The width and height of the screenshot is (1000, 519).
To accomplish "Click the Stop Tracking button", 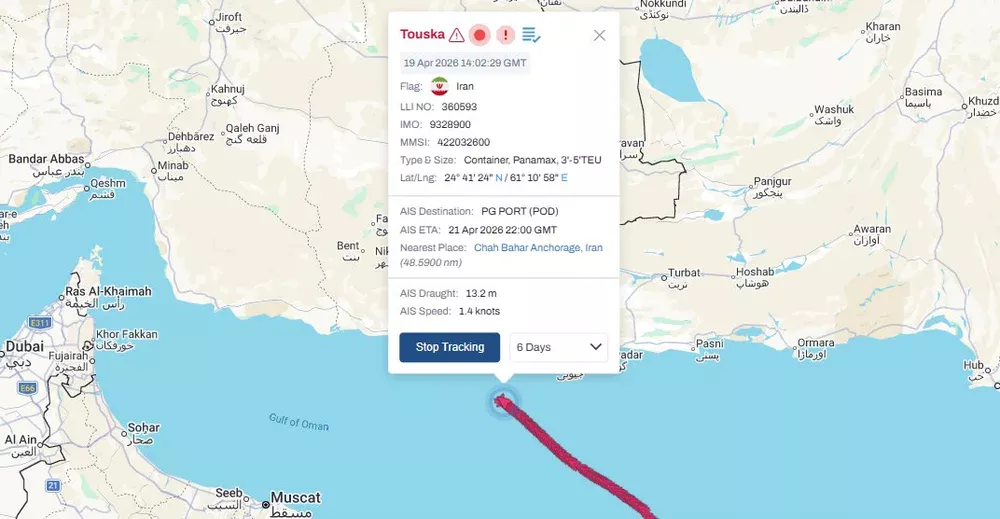I will coord(450,347).
